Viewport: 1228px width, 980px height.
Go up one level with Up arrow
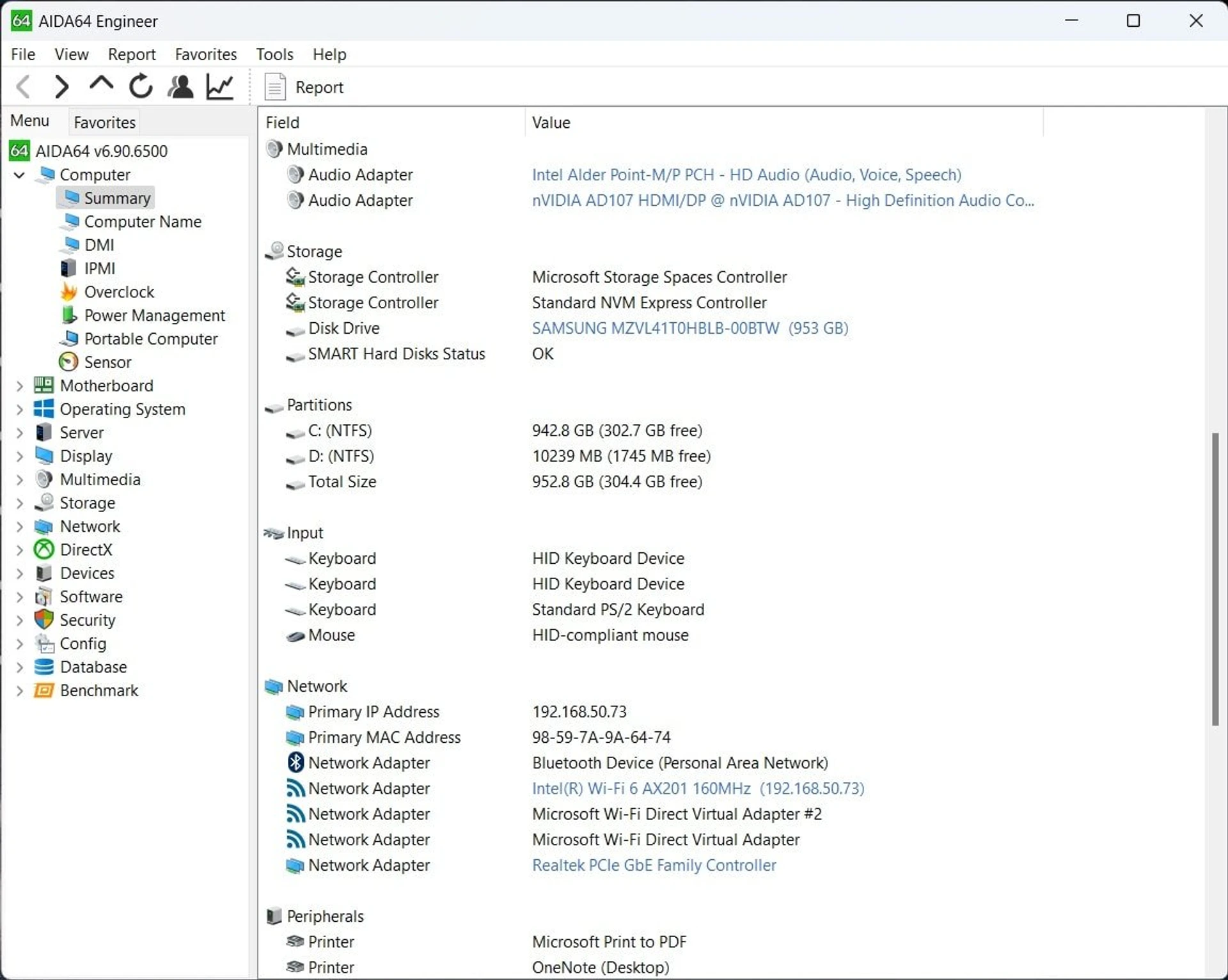tap(101, 85)
